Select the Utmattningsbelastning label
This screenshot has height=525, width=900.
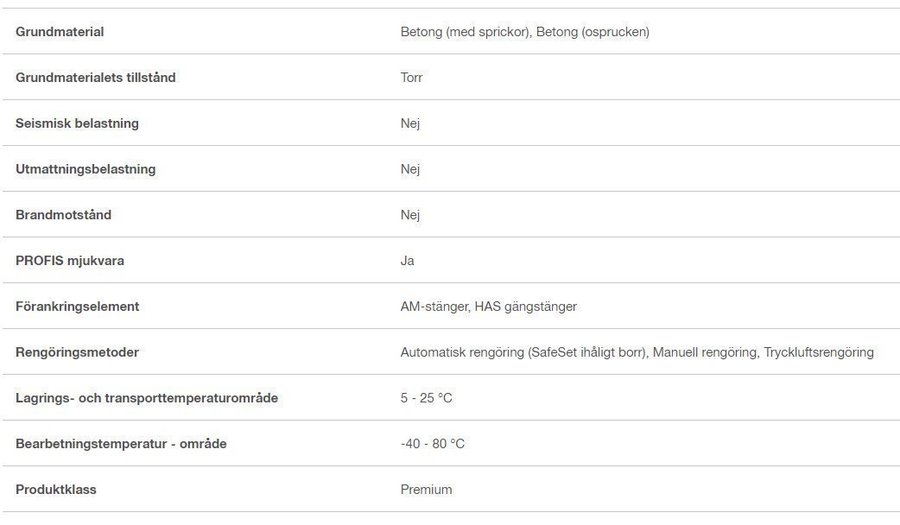click(x=86, y=169)
